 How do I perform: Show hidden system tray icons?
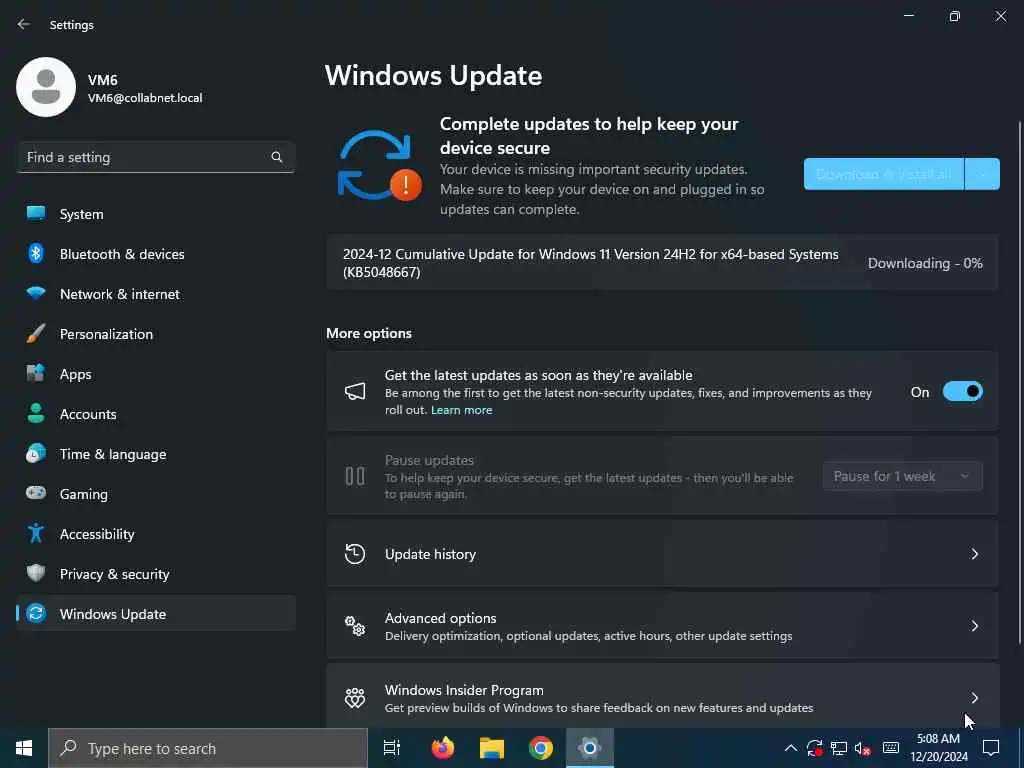tap(790, 748)
